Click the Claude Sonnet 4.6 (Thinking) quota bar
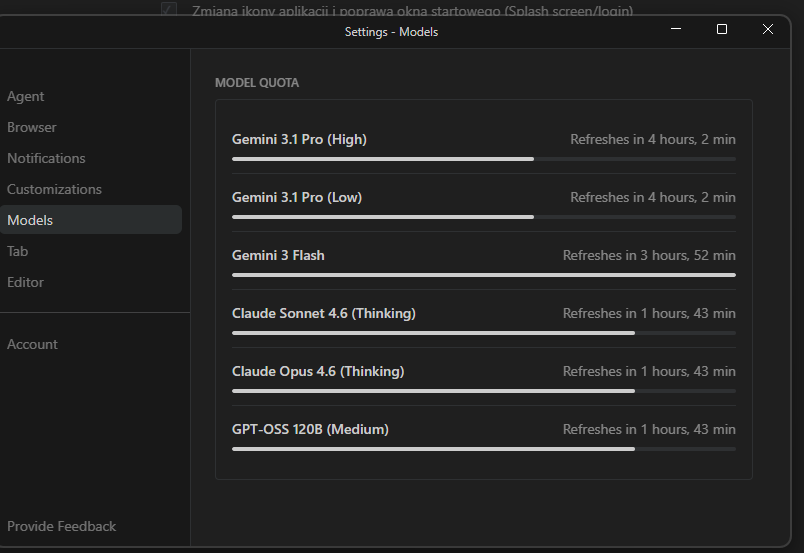 484,333
